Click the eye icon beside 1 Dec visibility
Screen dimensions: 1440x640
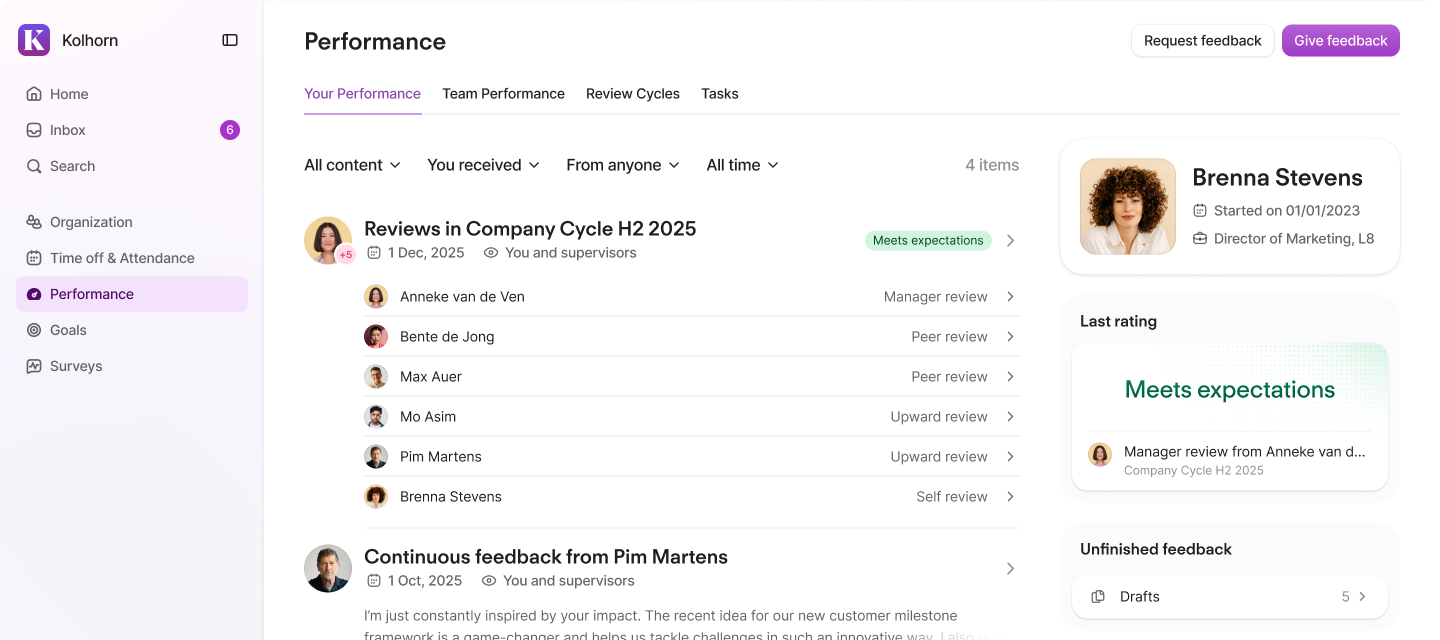click(x=491, y=253)
